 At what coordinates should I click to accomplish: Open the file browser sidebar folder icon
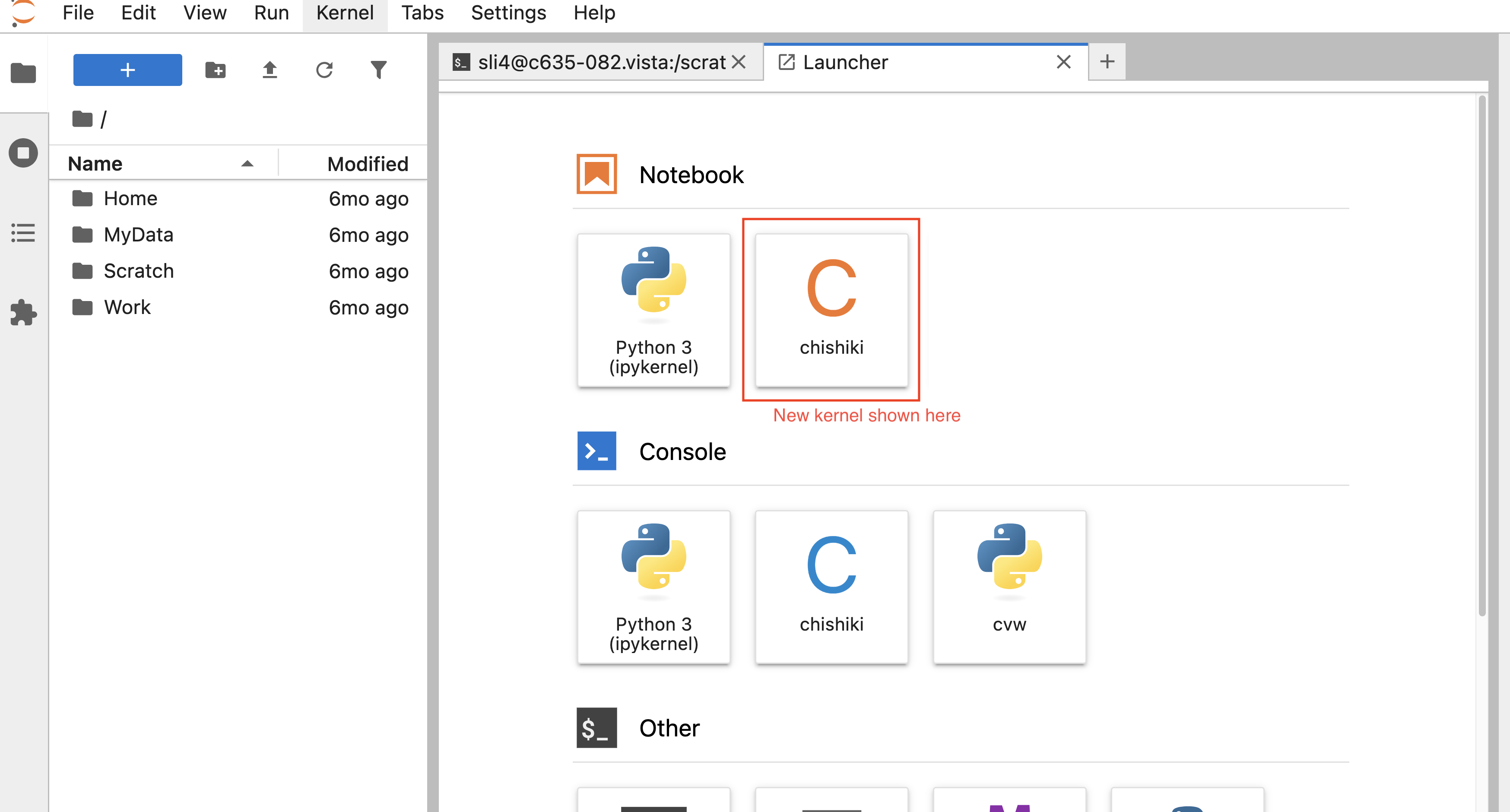click(x=23, y=73)
